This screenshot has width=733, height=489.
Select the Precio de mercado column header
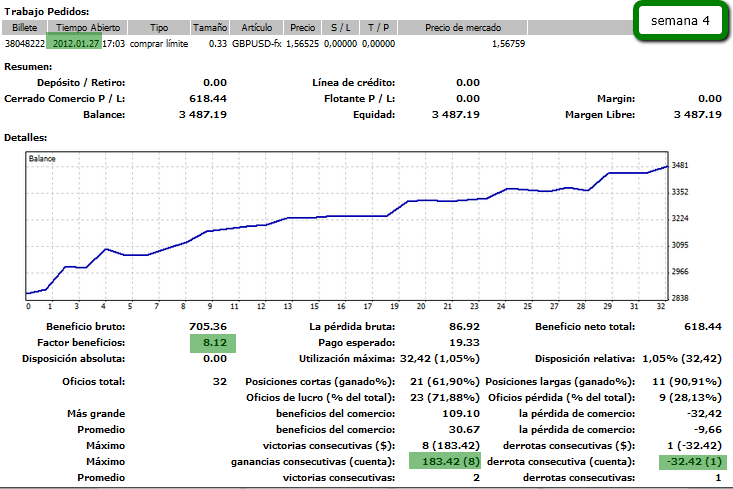point(462,28)
